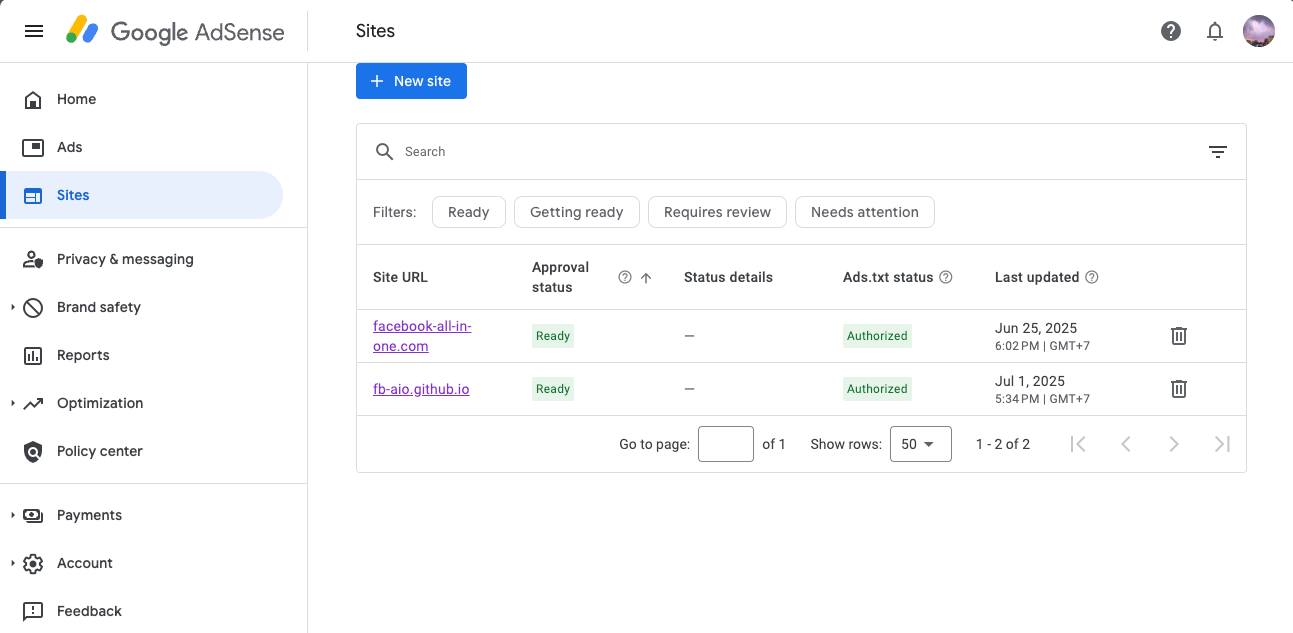1293x633 pixels.
Task: Click the Optimization trend arrow icon
Action: pyautogui.click(x=33, y=403)
